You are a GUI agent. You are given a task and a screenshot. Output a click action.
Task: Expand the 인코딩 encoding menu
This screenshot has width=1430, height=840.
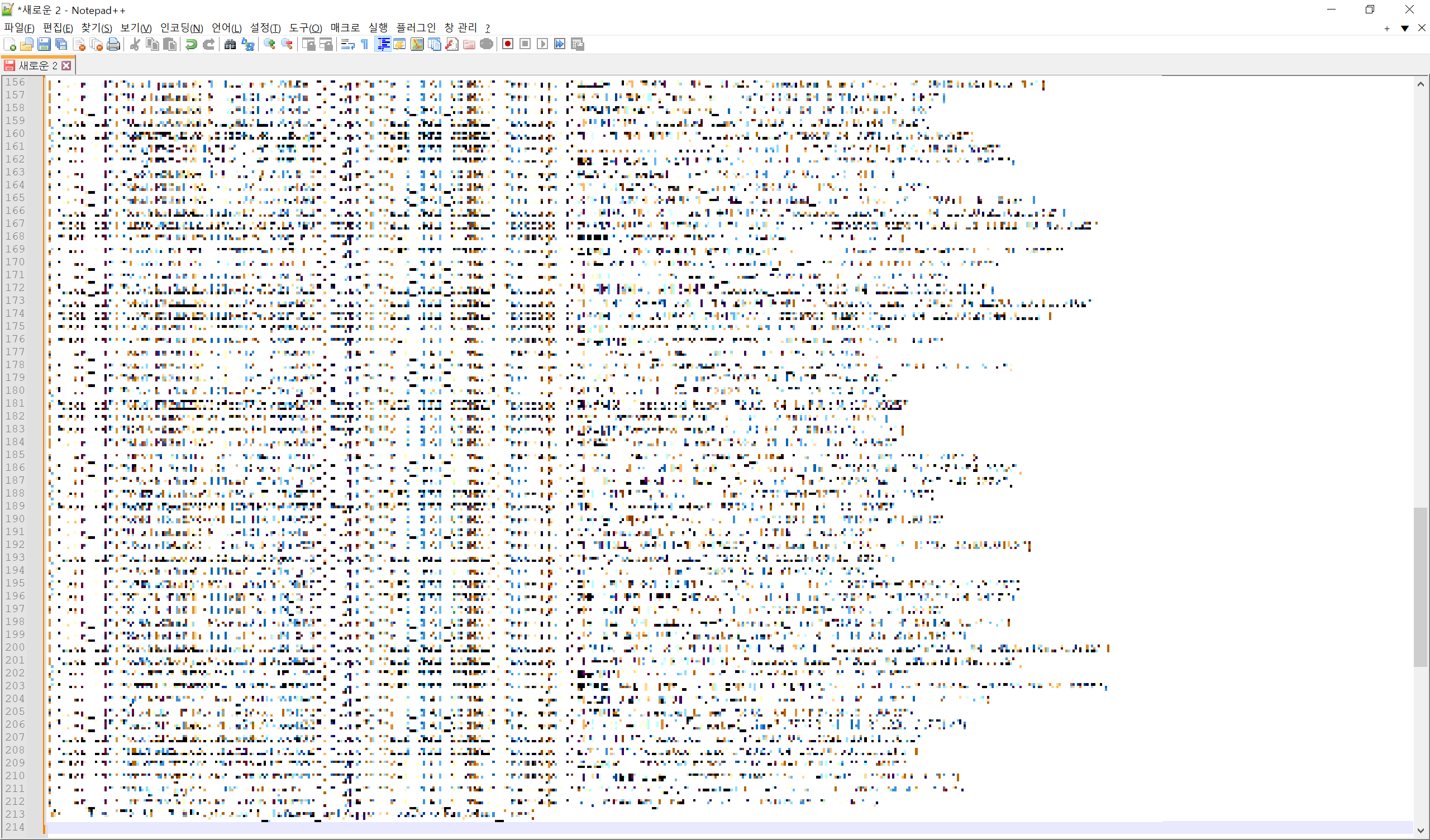[181, 28]
